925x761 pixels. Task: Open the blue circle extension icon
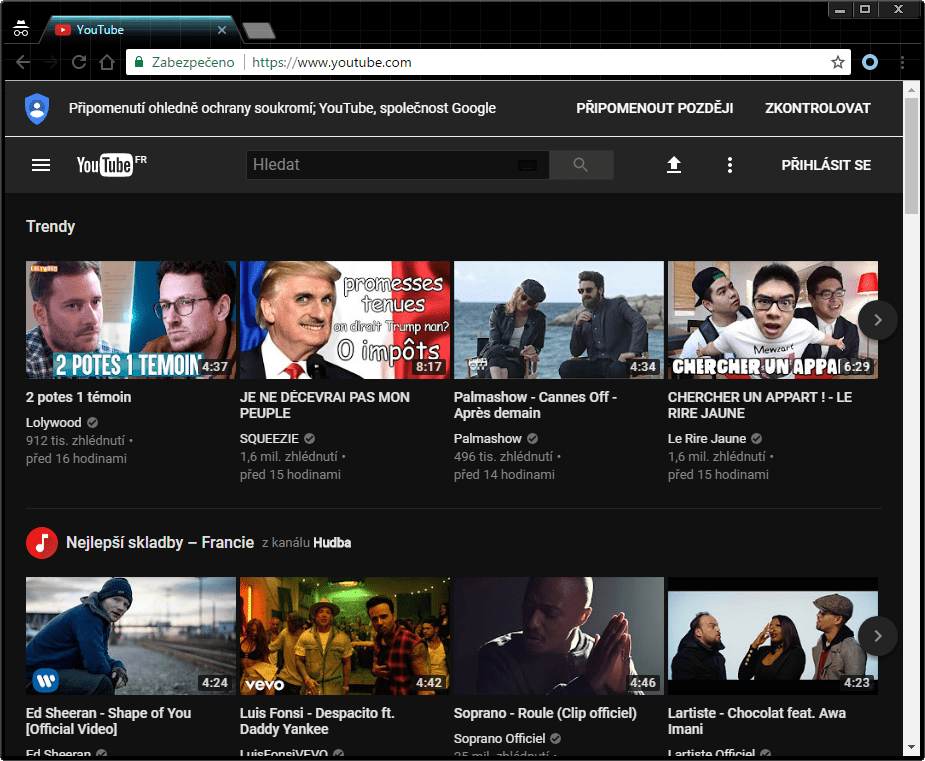(x=870, y=62)
